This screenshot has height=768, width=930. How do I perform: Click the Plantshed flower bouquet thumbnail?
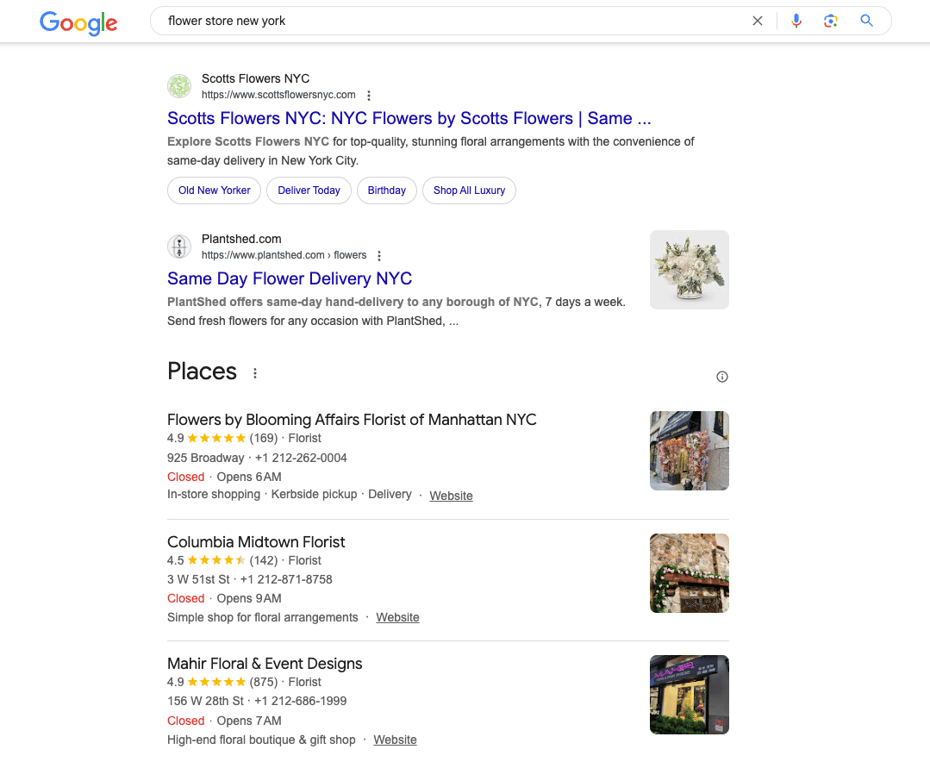[689, 269]
